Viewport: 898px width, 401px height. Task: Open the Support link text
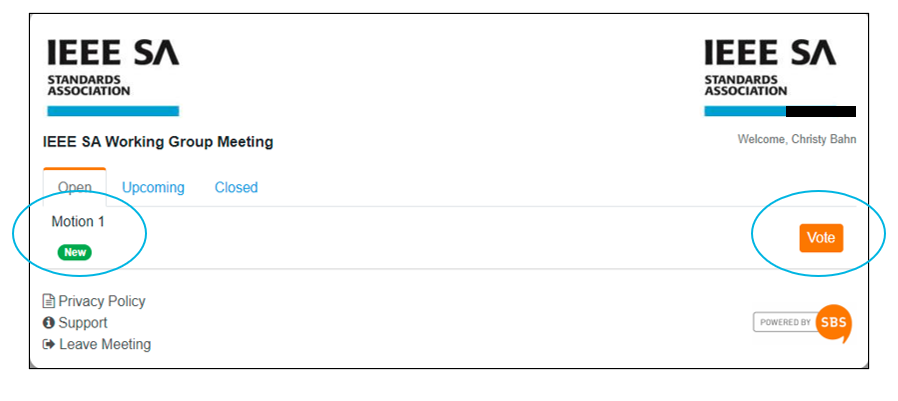click(83, 323)
